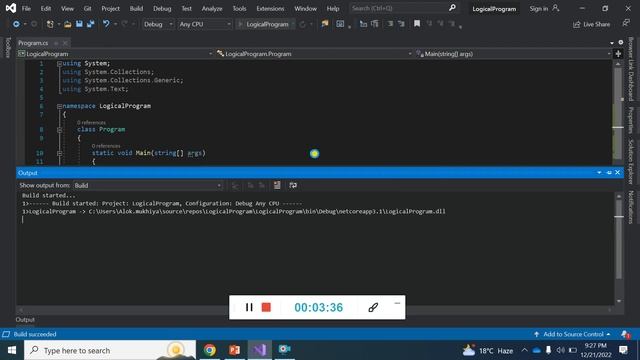Open Chrome from the taskbar
This screenshot has height=360, width=640.
pyautogui.click(x=210, y=350)
